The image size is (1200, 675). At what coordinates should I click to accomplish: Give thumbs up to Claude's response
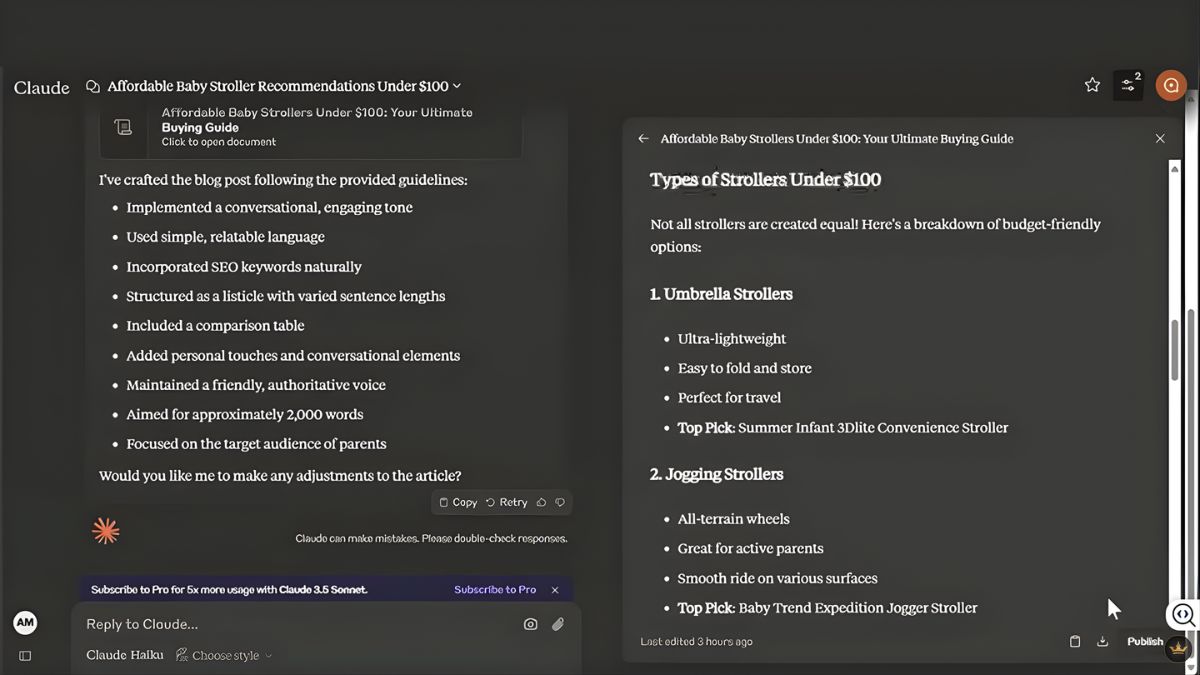tap(542, 502)
